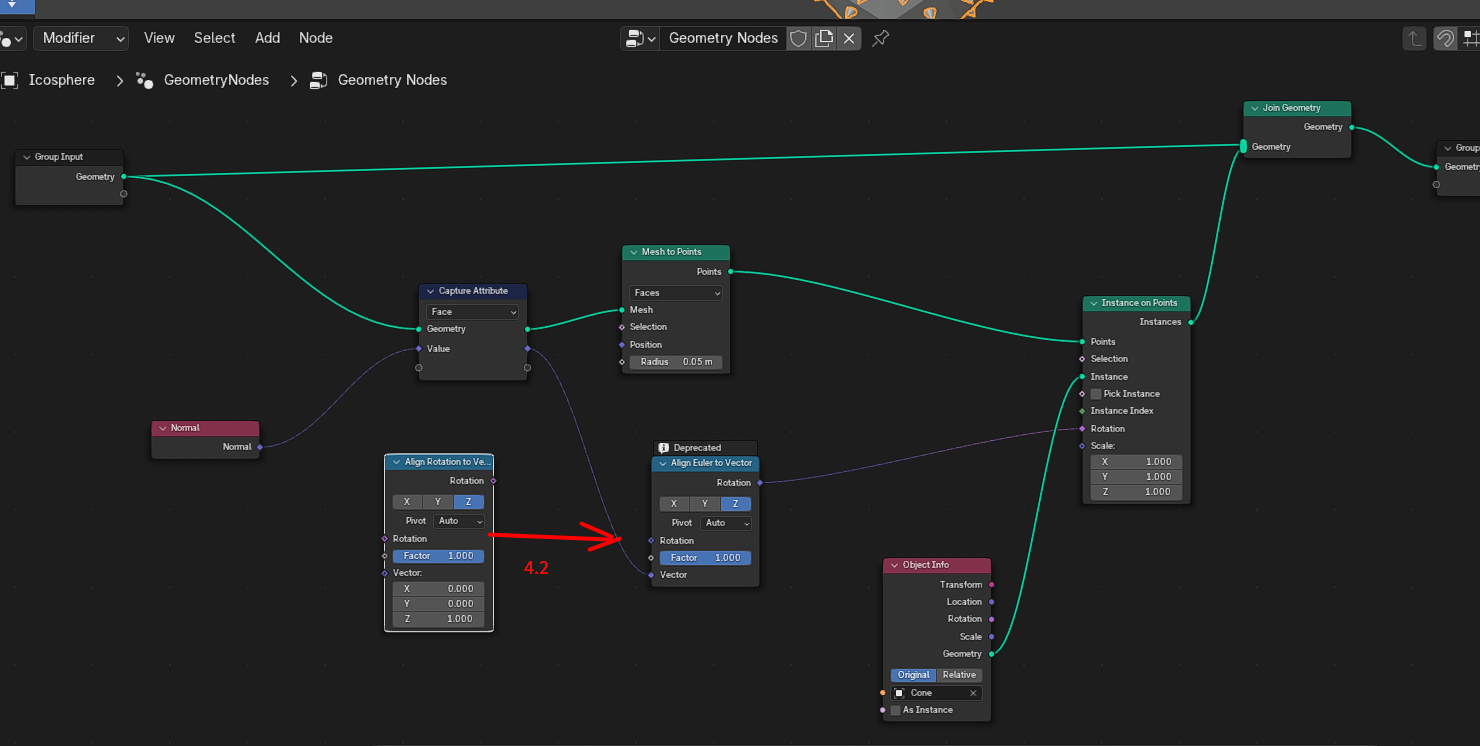1480x746 pixels.
Task: Unlink the Geometry Nodes data-block
Action: click(849, 38)
